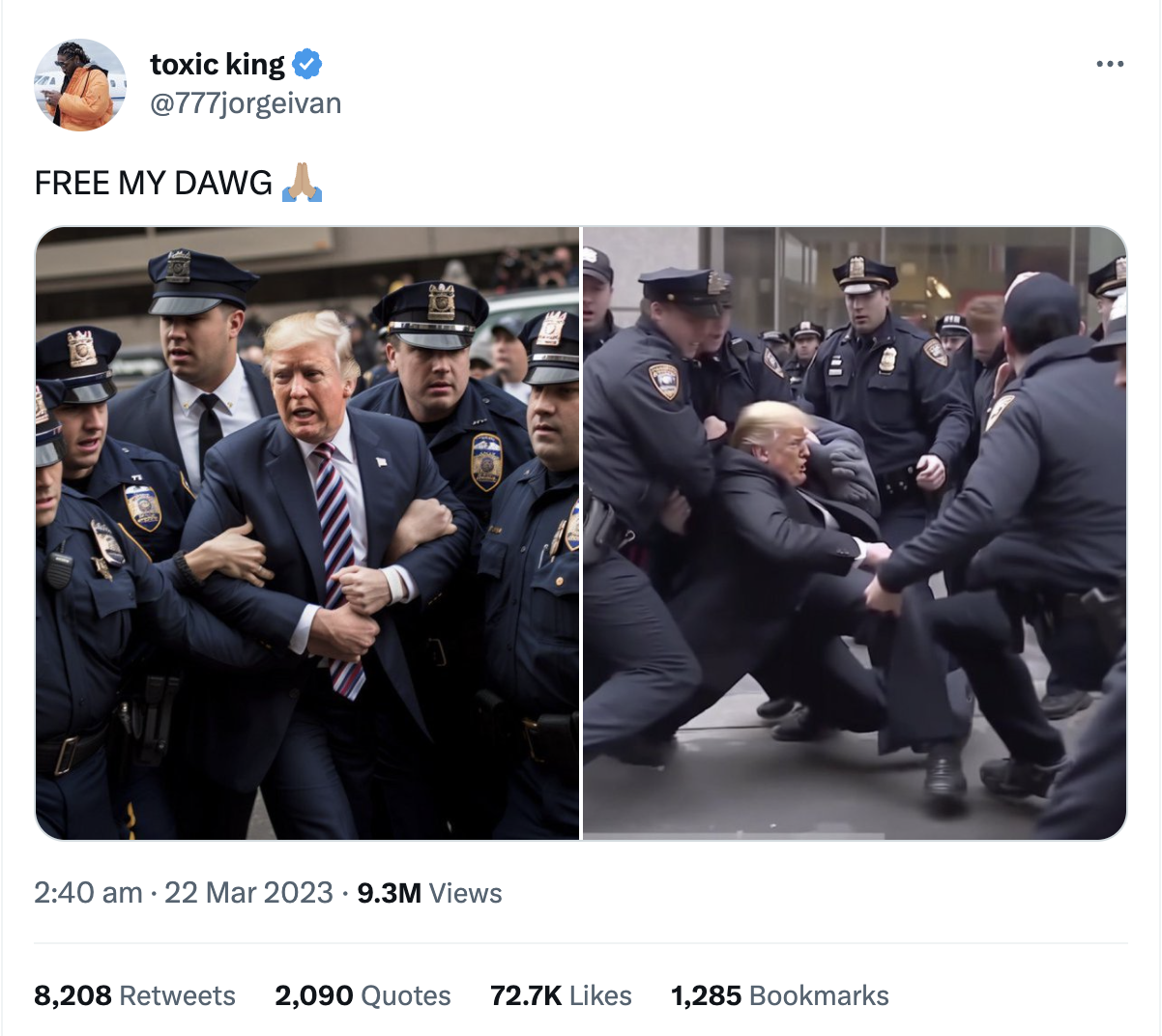The image size is (1162, 1036).
Task: Open the right attached photo
Action: point(855,532)
